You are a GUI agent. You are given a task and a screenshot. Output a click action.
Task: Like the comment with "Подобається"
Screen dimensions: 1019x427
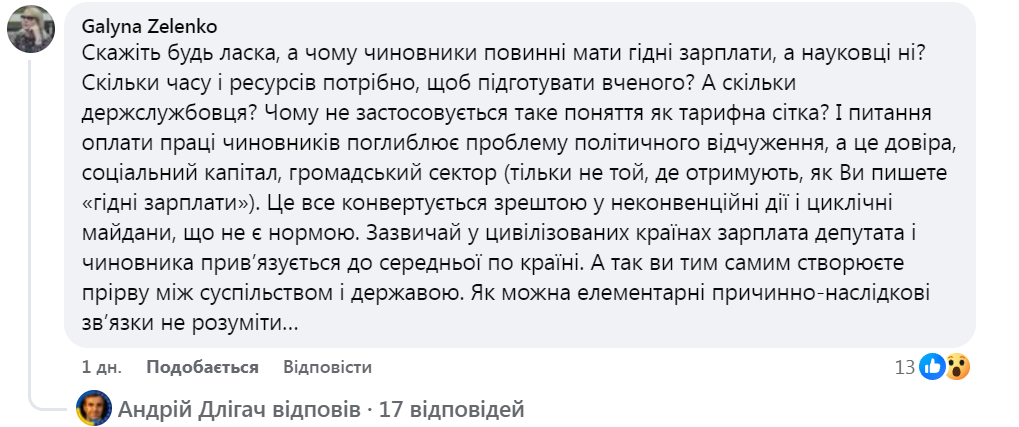coord(203,367)
